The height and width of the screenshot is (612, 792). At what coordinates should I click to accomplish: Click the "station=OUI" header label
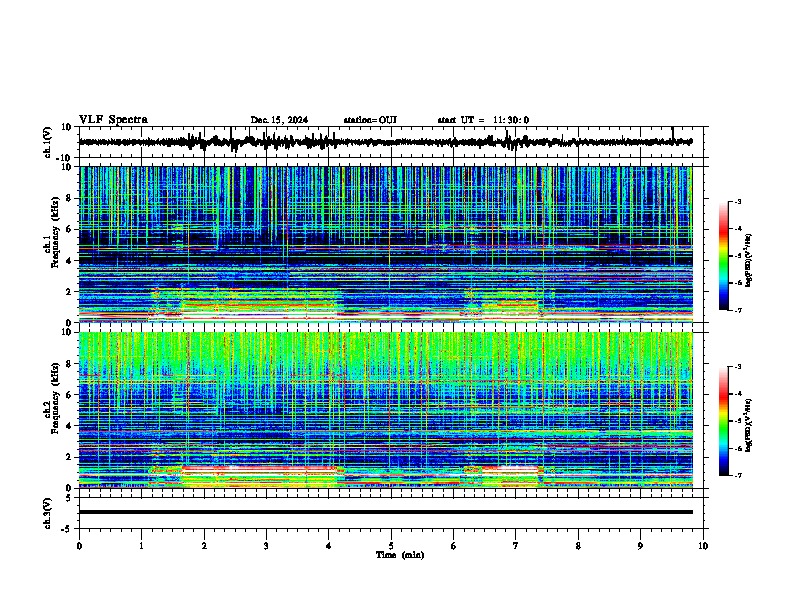[x=370, y=120]
